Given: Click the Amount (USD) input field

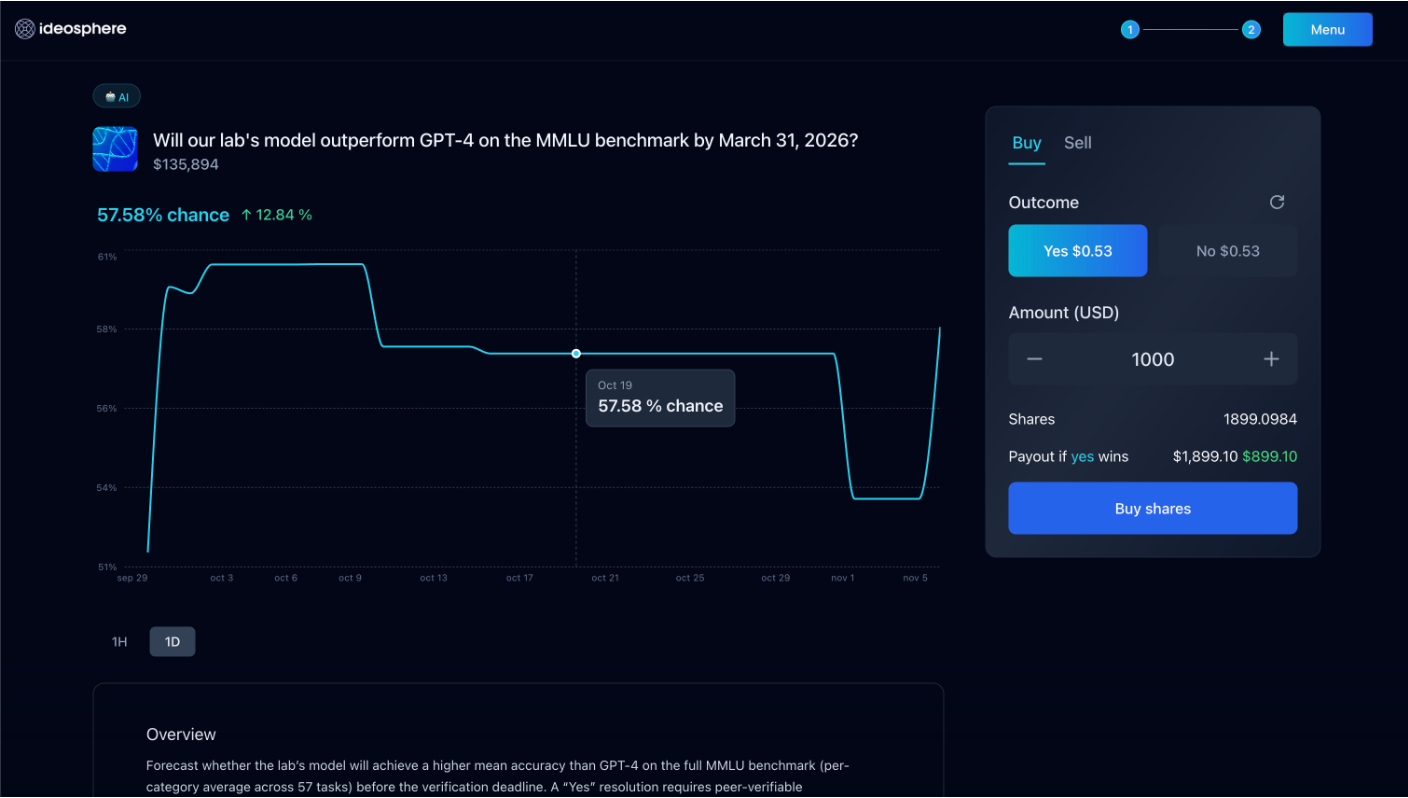Looking at the screenshot, I should click(x=1152, y=359).
